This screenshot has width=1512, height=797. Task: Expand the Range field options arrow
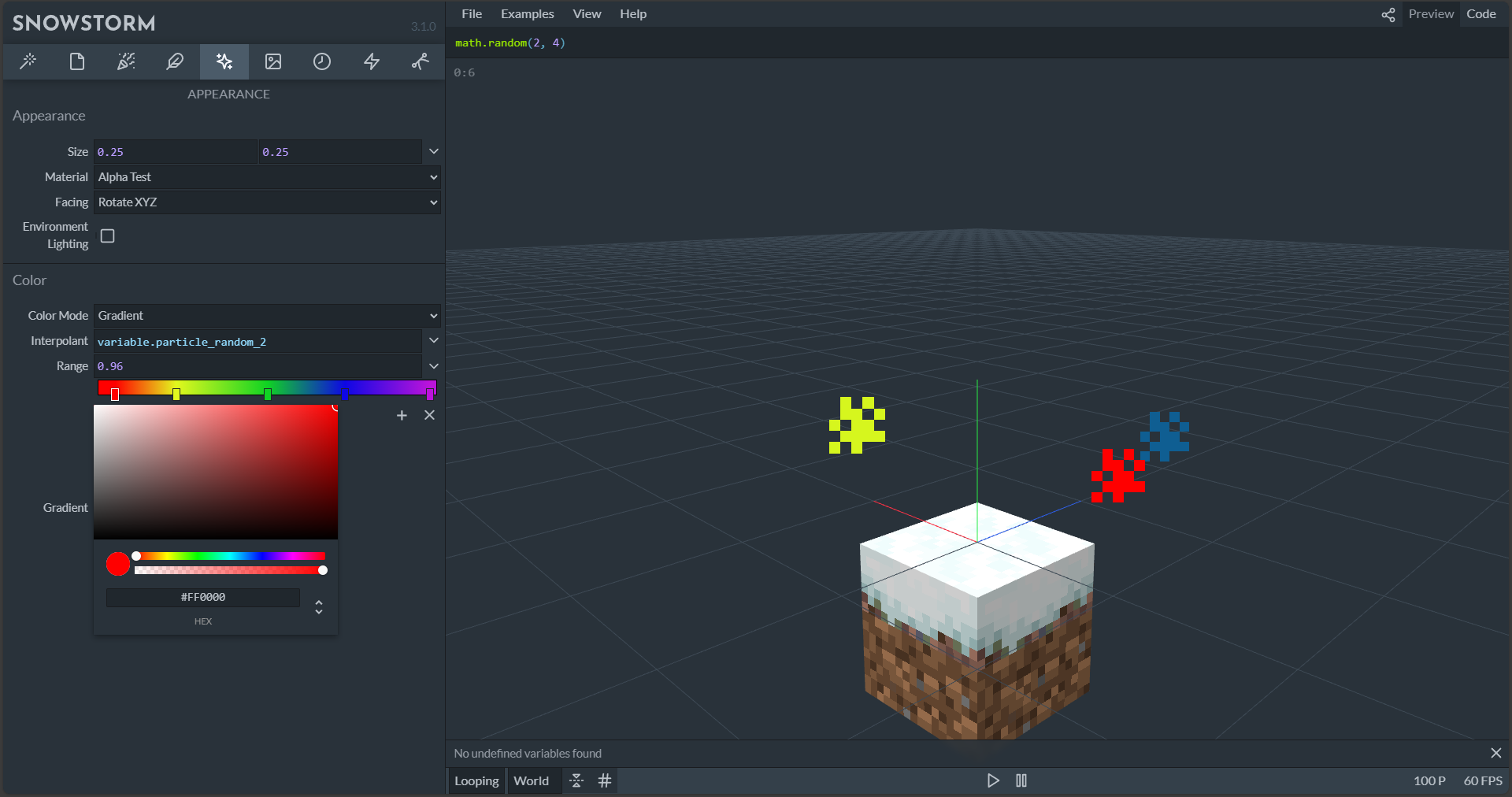[433, 366]
